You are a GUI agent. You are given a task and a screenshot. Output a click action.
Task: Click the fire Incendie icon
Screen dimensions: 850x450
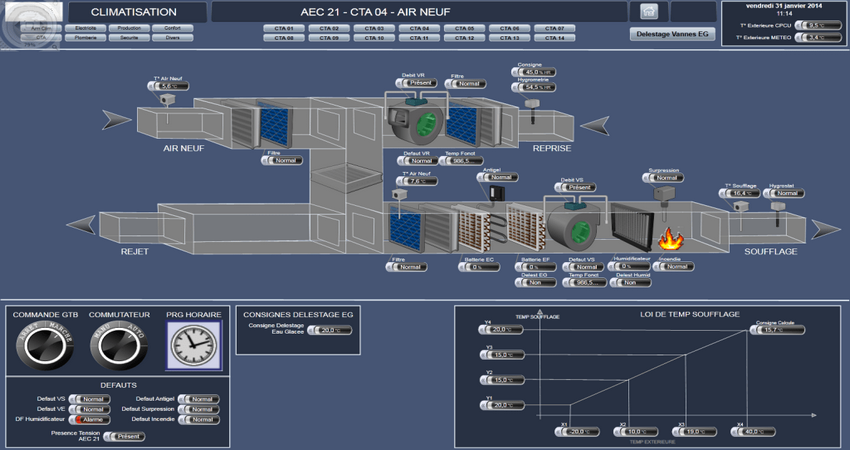click(668, 240)
